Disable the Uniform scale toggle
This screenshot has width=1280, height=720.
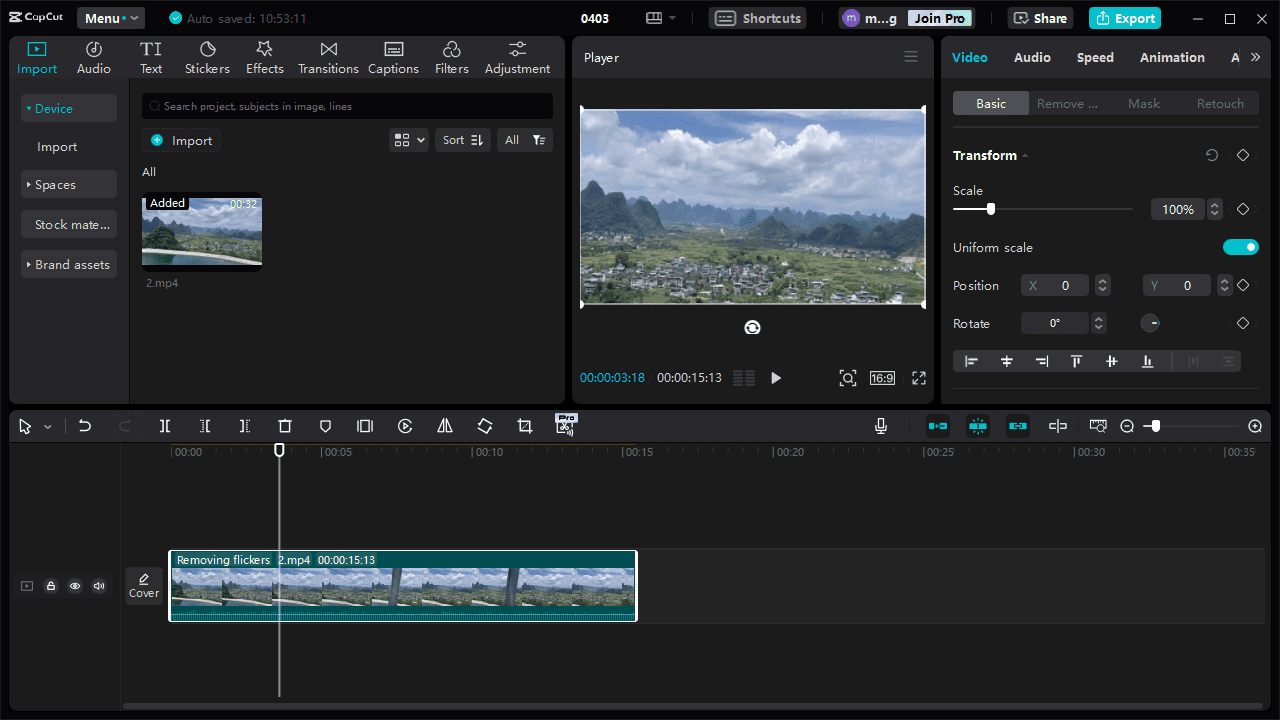pos(1240,247)
